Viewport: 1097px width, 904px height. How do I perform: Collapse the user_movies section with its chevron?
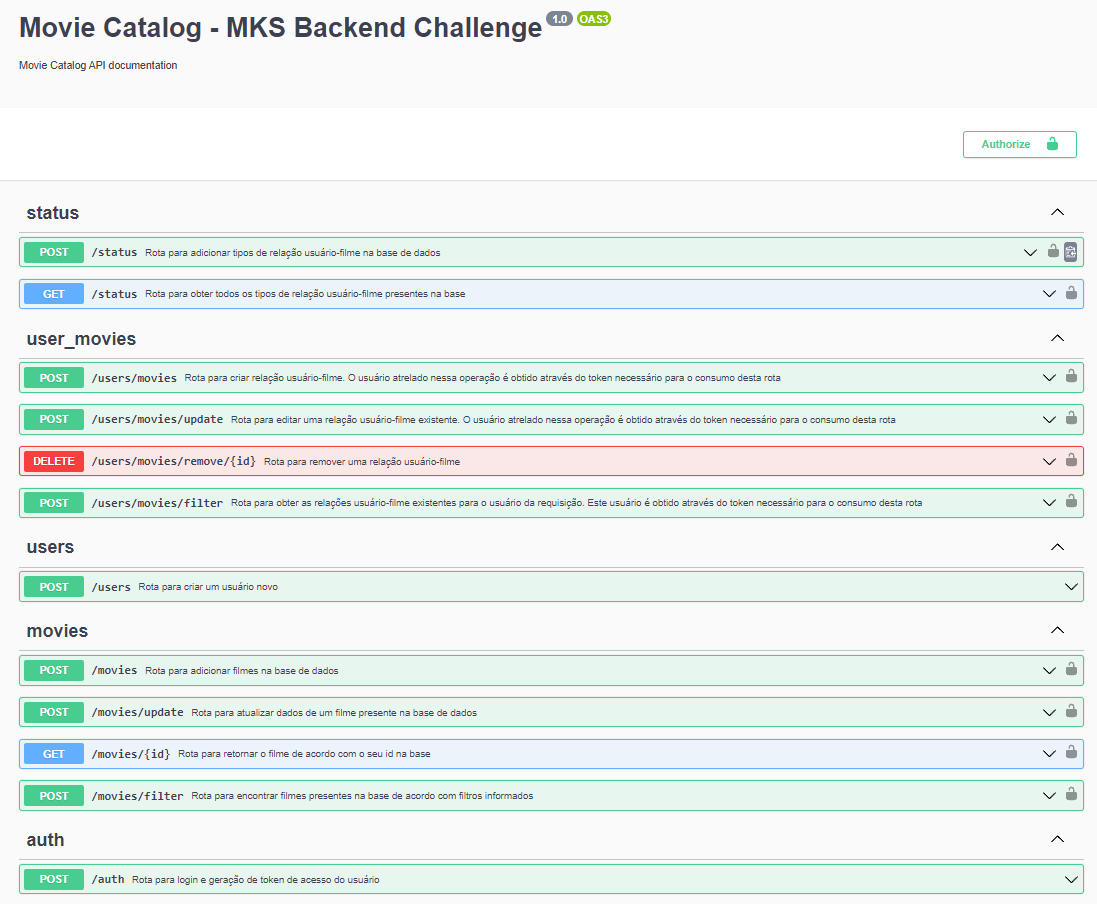(x=1057, y=338)
